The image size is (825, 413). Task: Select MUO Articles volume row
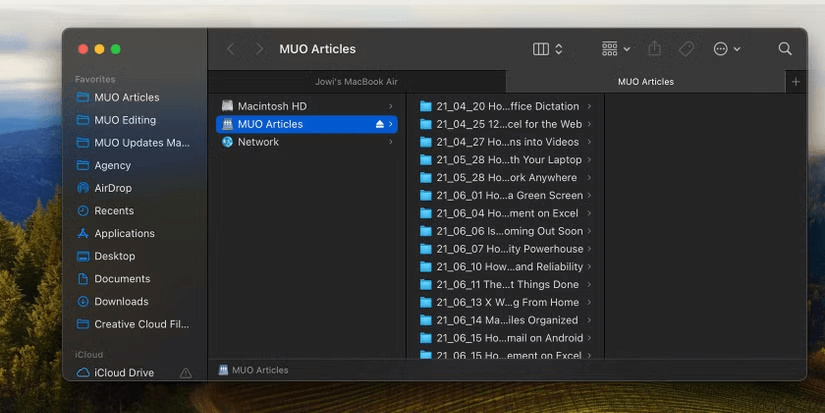307,124
